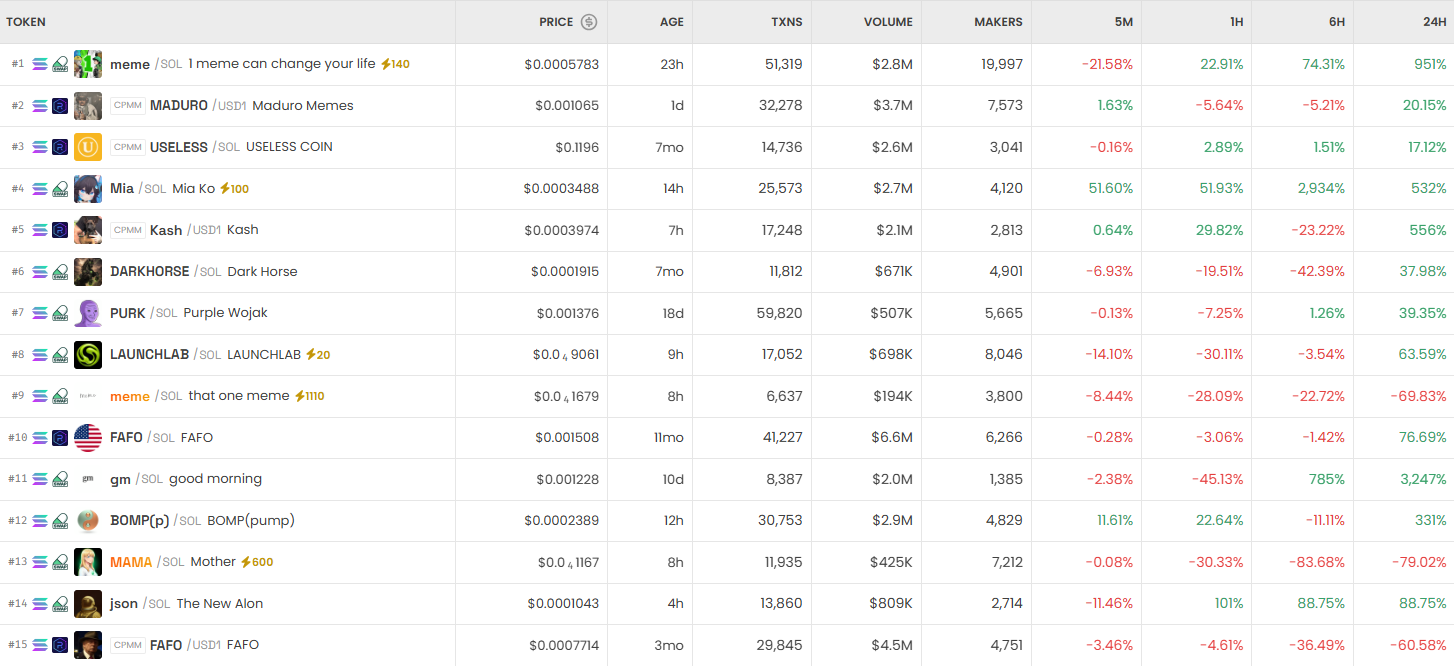Sort table by the VOLUME column header
This screenshot has height=666, width=1454.
888,22
